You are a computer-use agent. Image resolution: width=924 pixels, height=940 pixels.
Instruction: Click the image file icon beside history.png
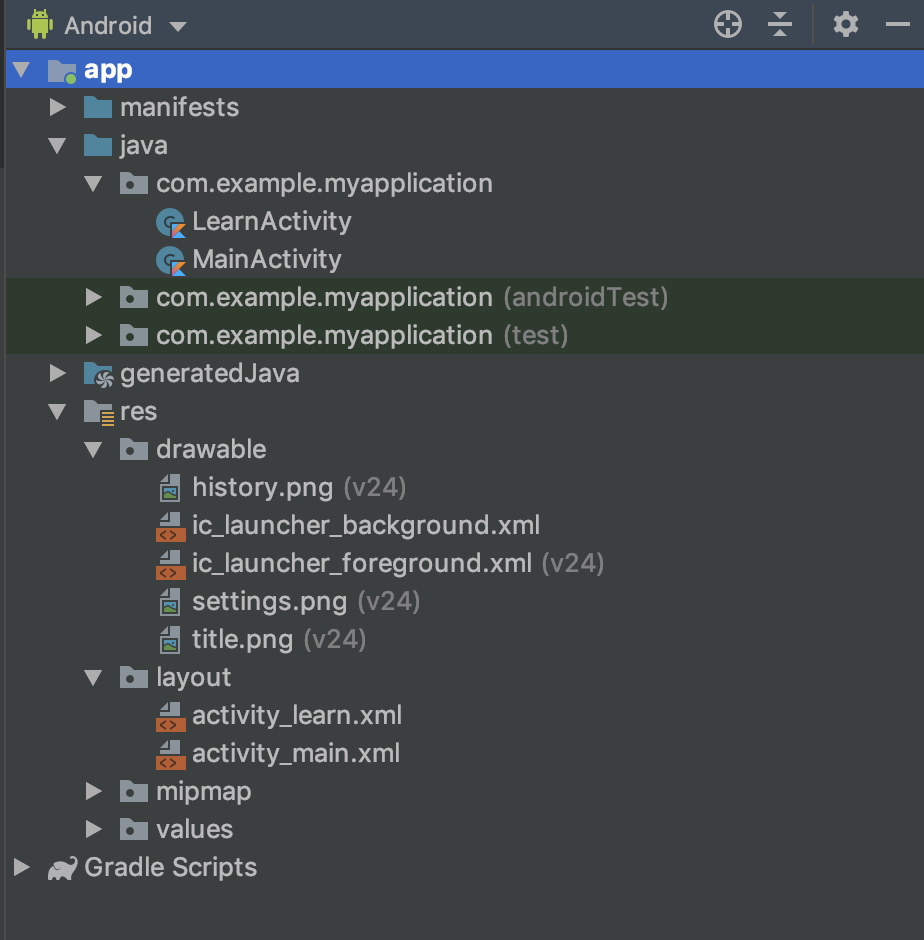click(x=172, y=488)
